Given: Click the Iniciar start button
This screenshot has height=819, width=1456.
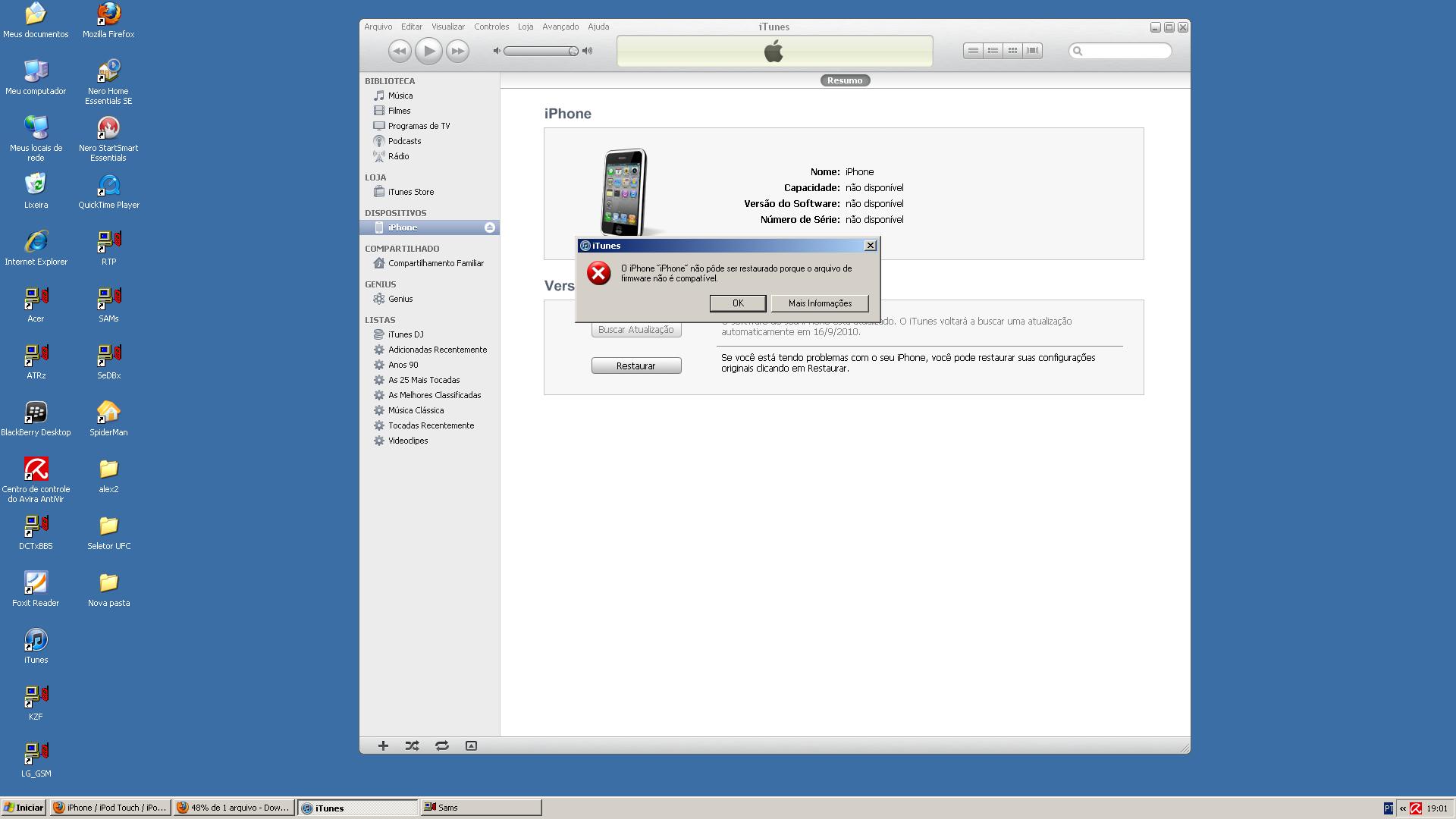Looking at the screenshot, I should click(x=24, y=808).
